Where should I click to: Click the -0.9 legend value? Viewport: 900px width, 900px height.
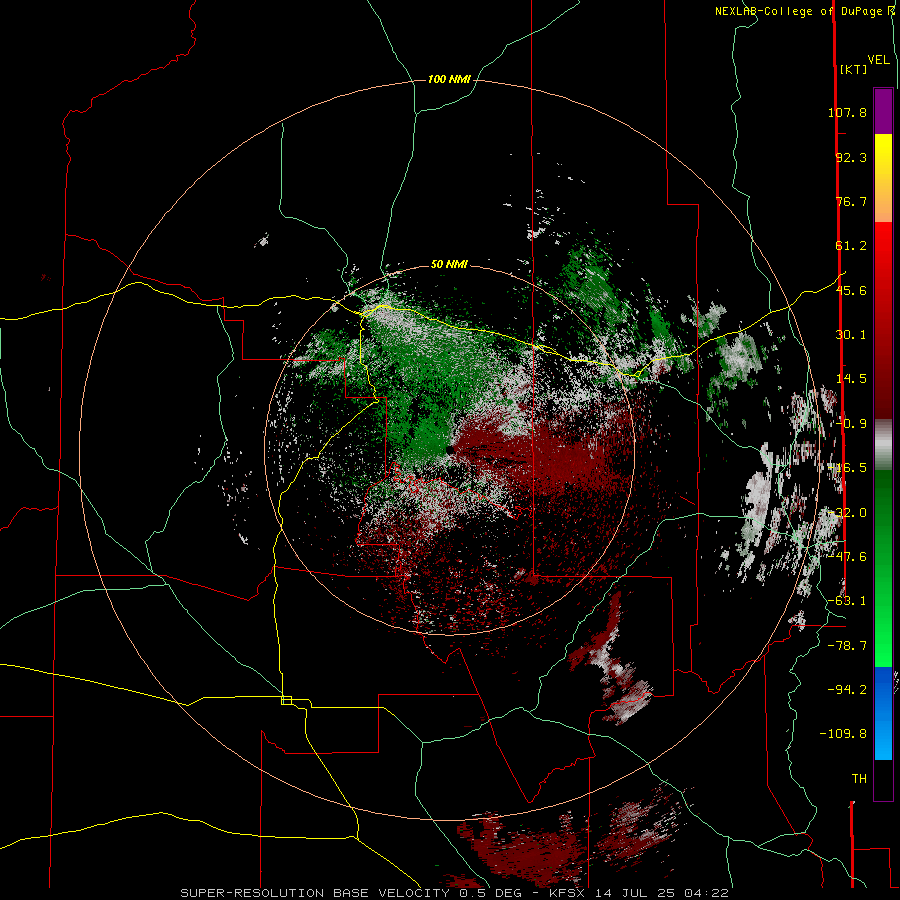pos(851,424)
